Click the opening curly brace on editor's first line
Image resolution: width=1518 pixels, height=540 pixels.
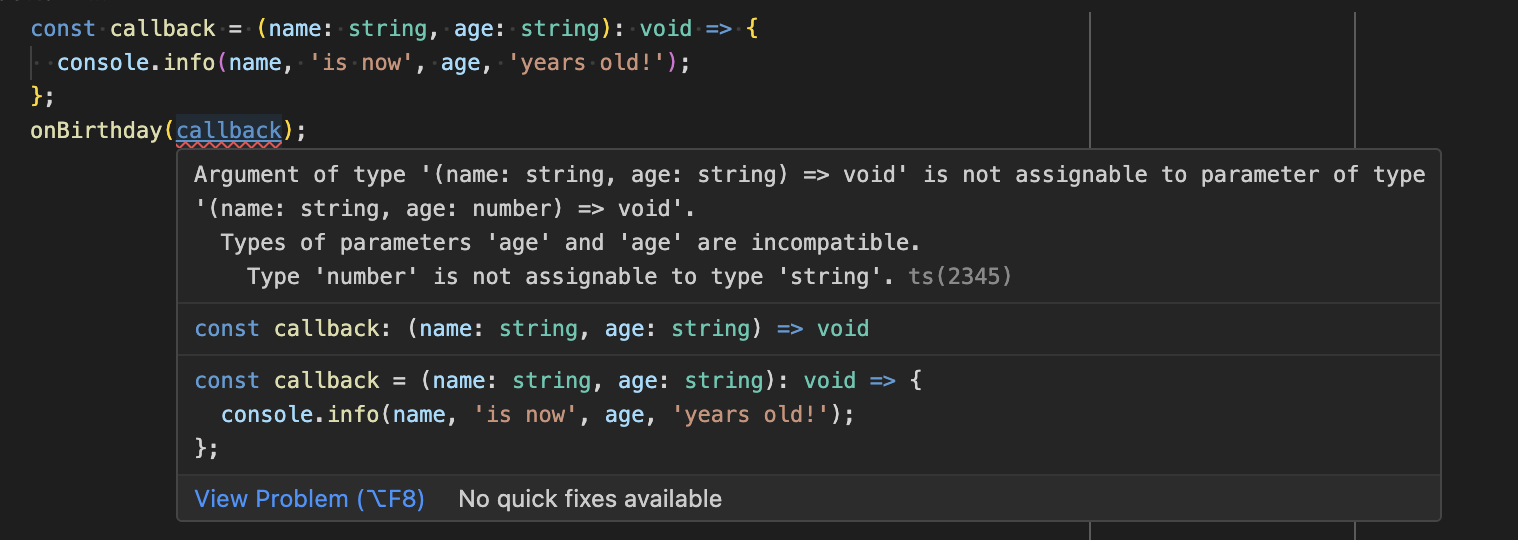[x=753, y=28]
